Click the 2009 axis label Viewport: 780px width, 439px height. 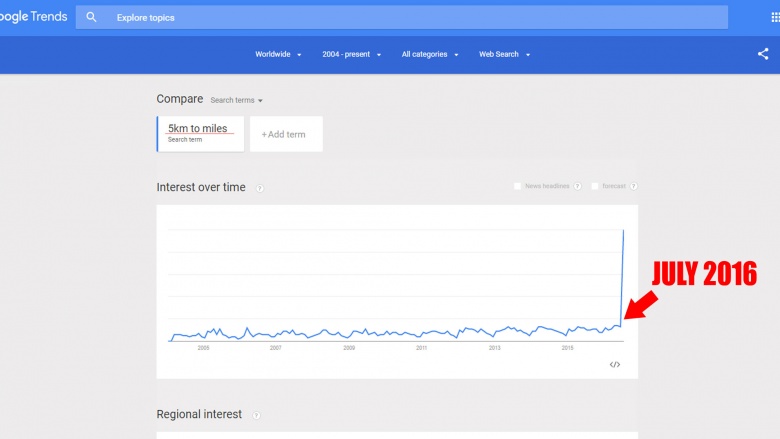click(349, 348)
